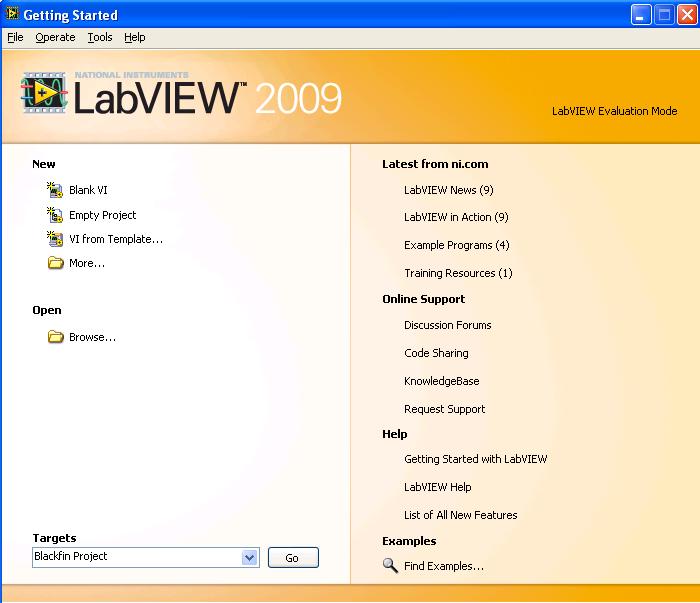
Task: Visit Discussion Forums
Action: [x=448, y=325]
